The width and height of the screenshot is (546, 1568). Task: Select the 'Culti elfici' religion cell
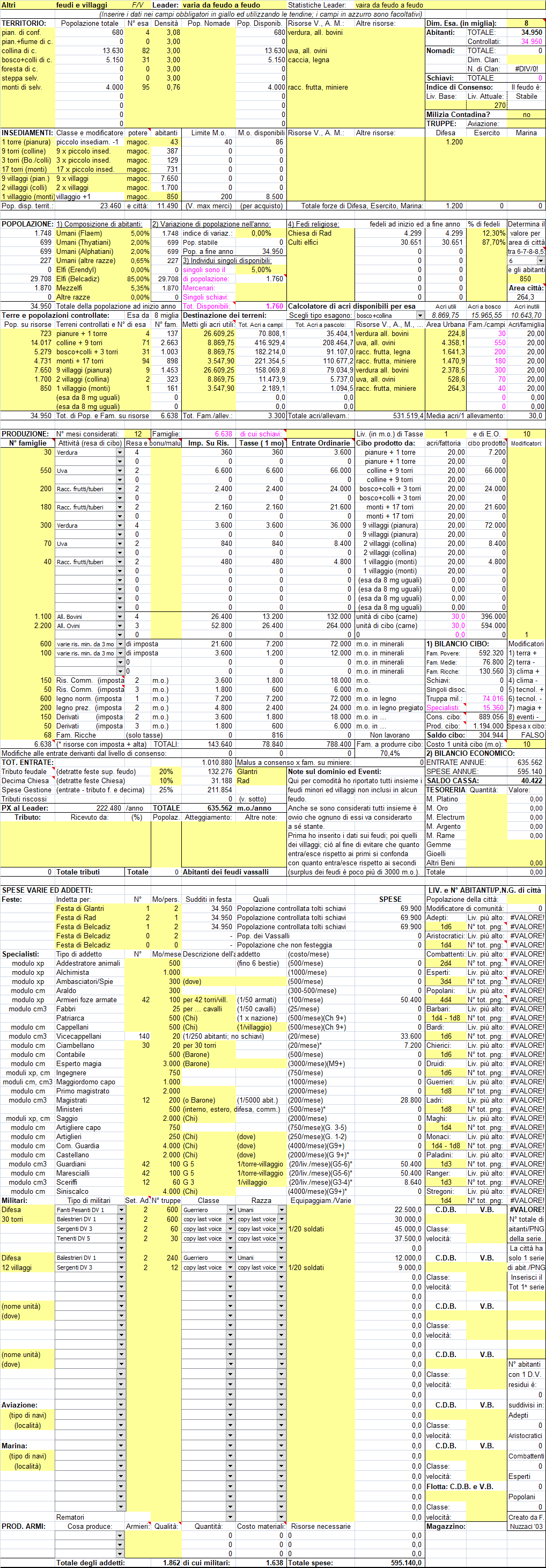320,242
